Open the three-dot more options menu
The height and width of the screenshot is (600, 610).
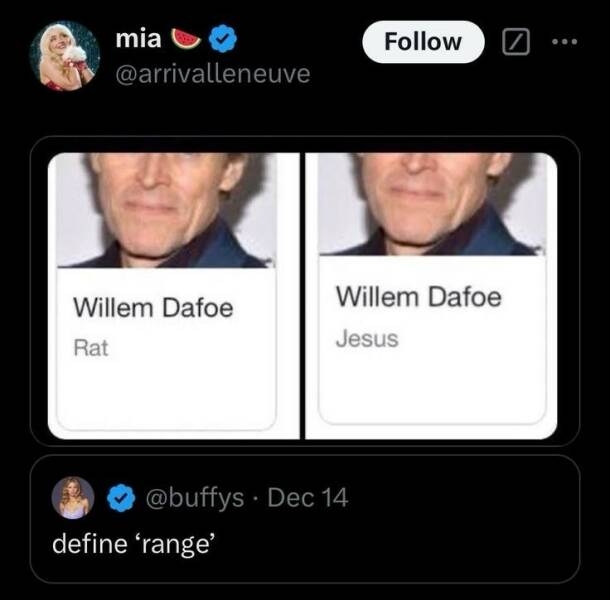coord(567,42)
